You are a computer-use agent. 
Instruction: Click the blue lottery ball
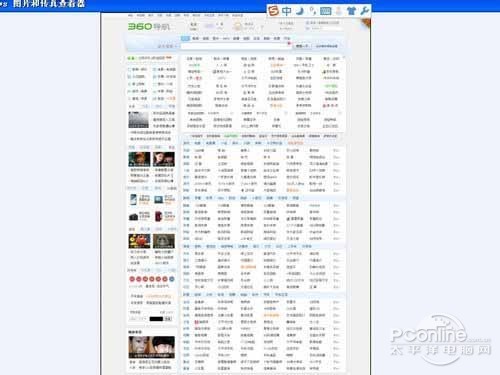click(172, 279)
